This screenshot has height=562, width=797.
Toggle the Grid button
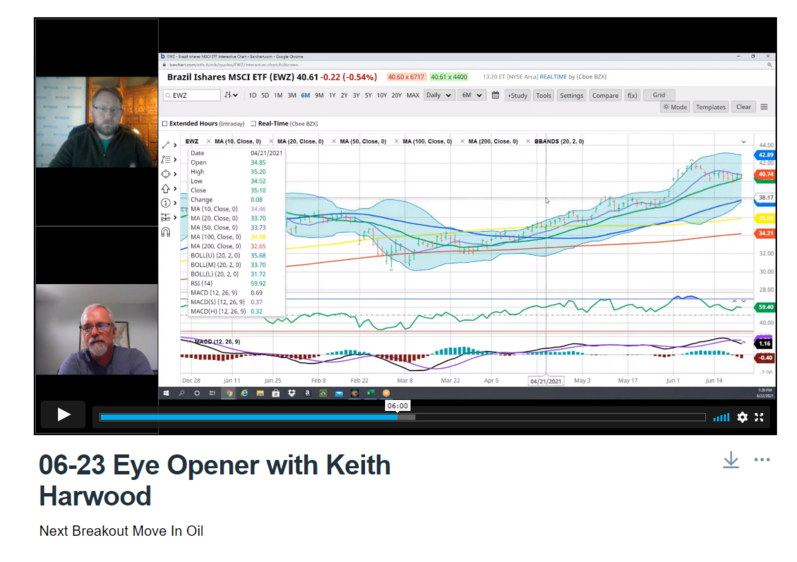(x=659, y=95)
